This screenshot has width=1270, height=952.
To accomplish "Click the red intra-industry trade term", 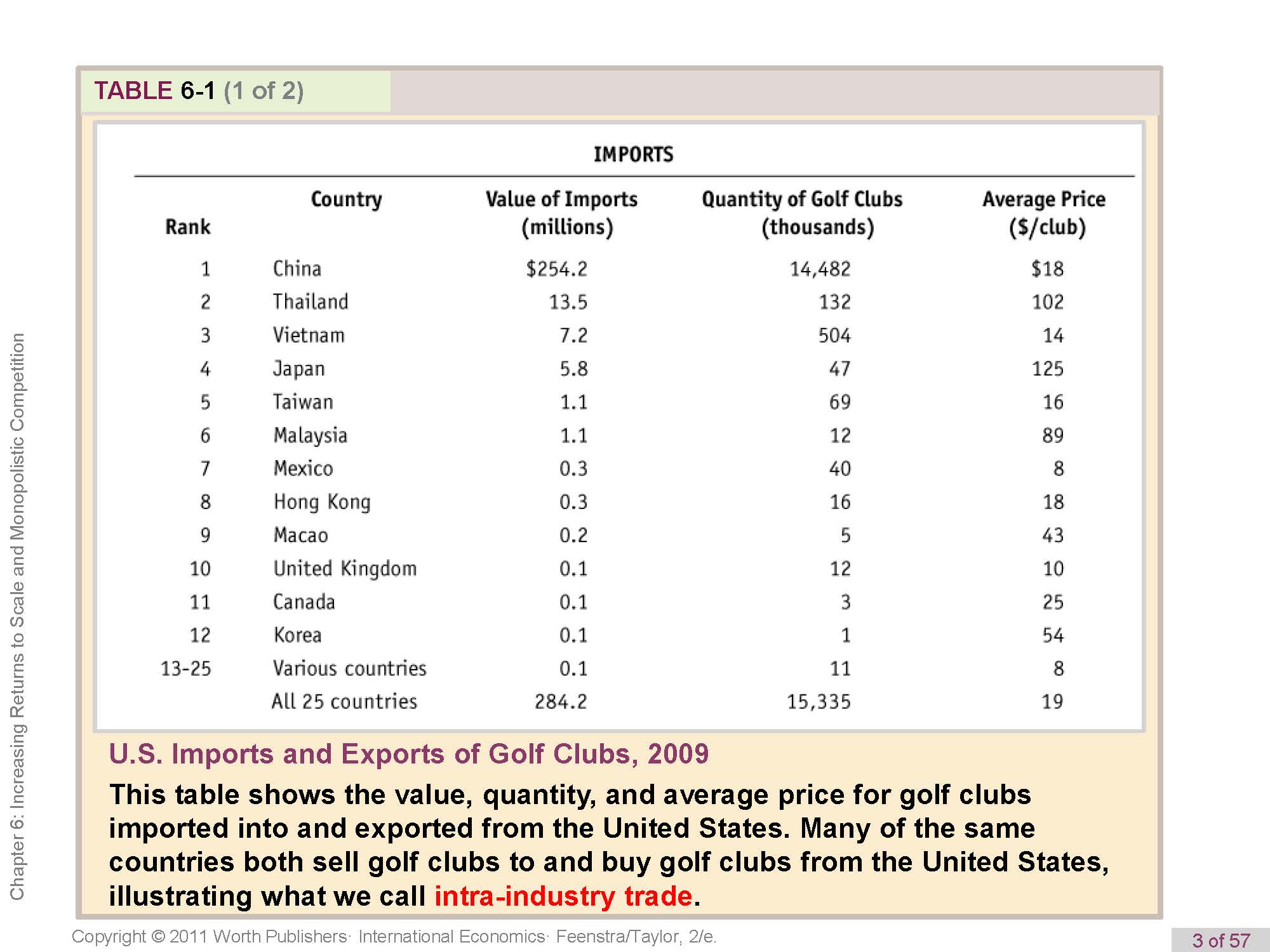I will 563,896.
